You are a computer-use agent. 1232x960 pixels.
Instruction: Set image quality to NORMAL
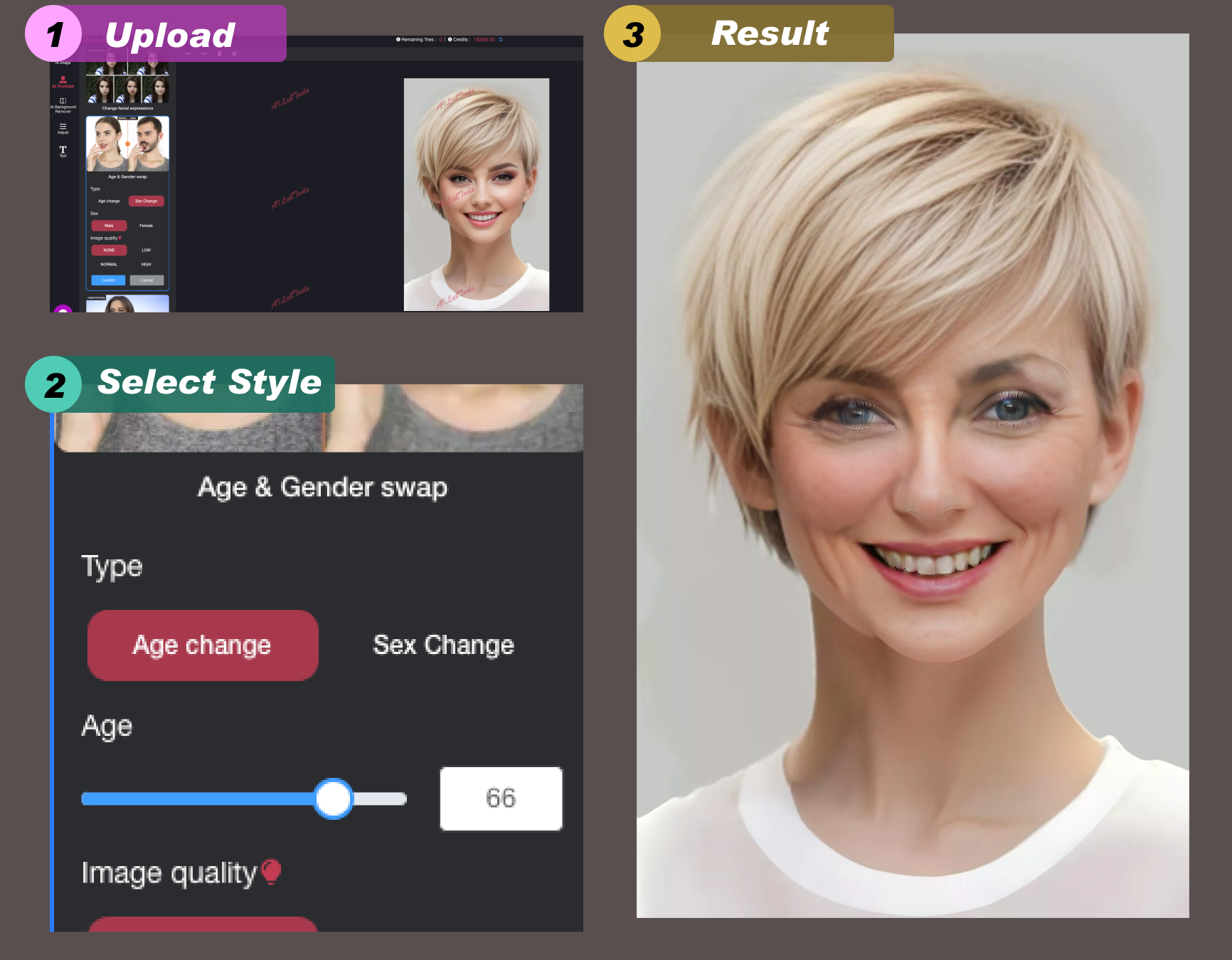click(x=109, y=264)
